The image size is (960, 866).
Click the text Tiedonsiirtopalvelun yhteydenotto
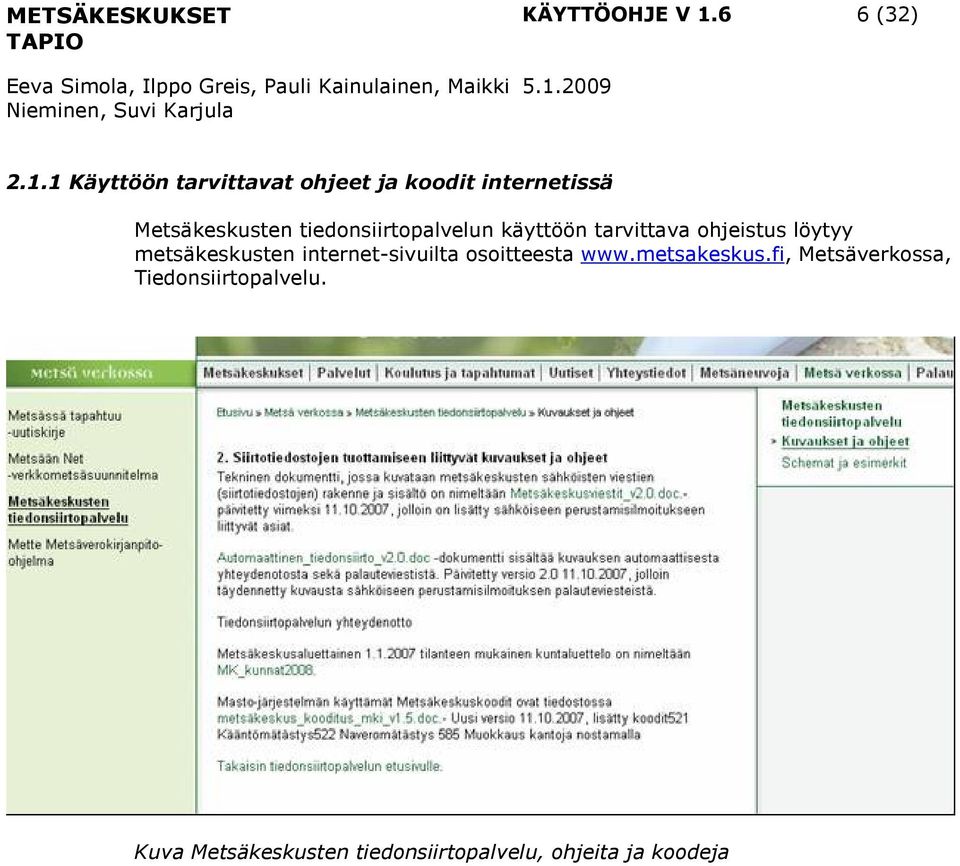(x=315, y=622)
